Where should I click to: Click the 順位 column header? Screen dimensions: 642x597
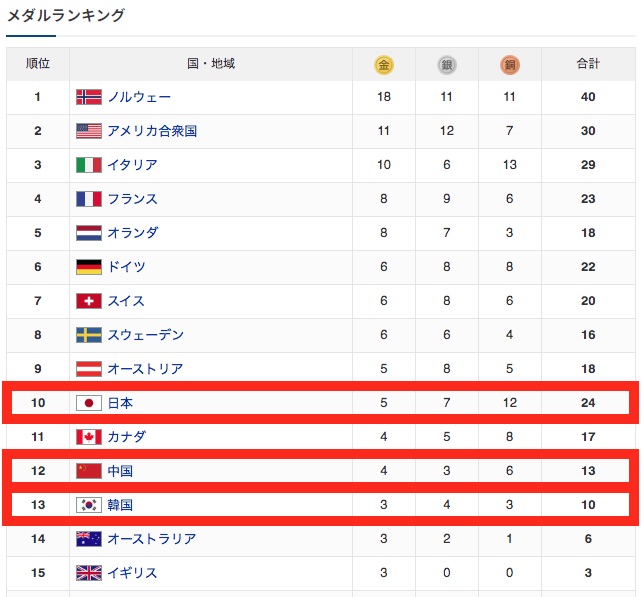point(38,64)
